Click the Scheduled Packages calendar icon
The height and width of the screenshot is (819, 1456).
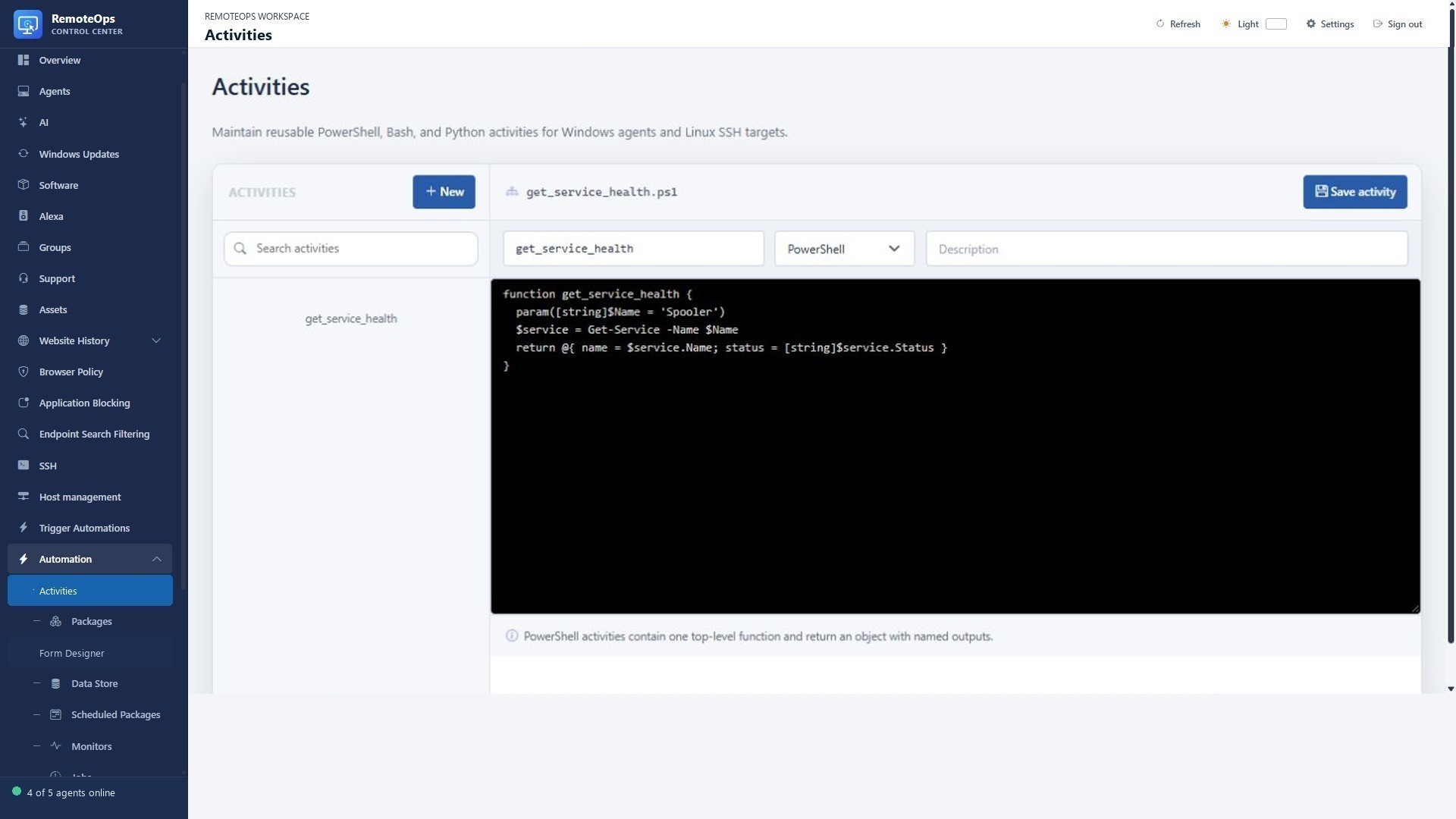click(55, 714)
